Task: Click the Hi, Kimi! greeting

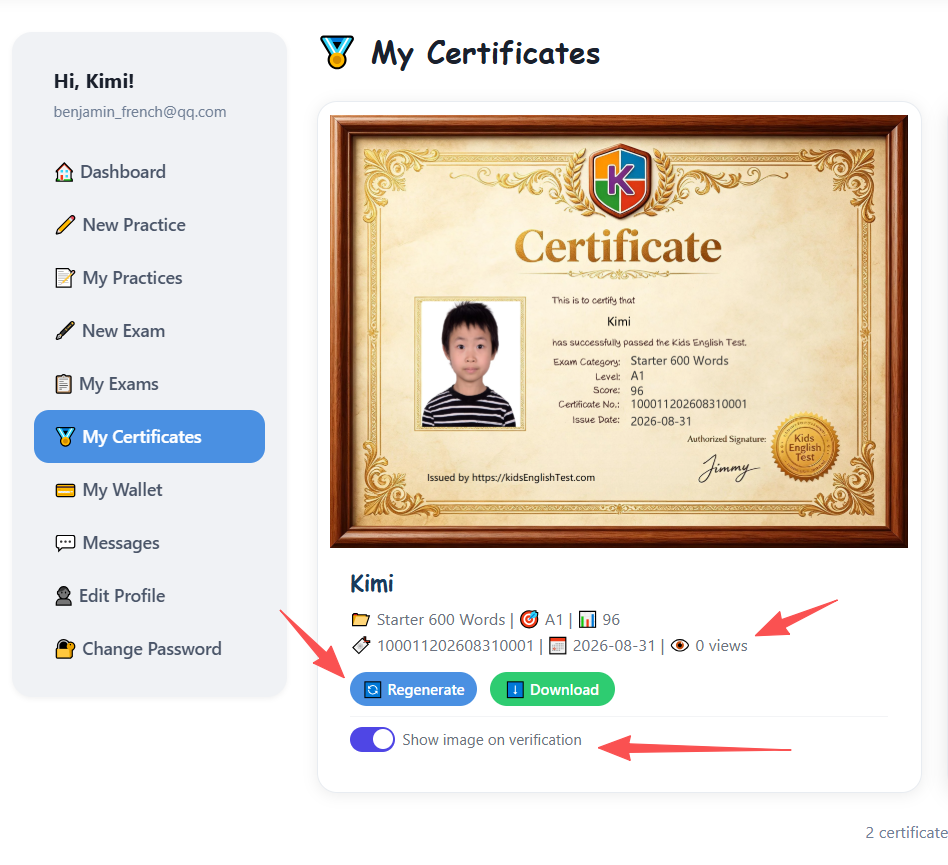Action: pyautogui.click(x=94, y=81)
